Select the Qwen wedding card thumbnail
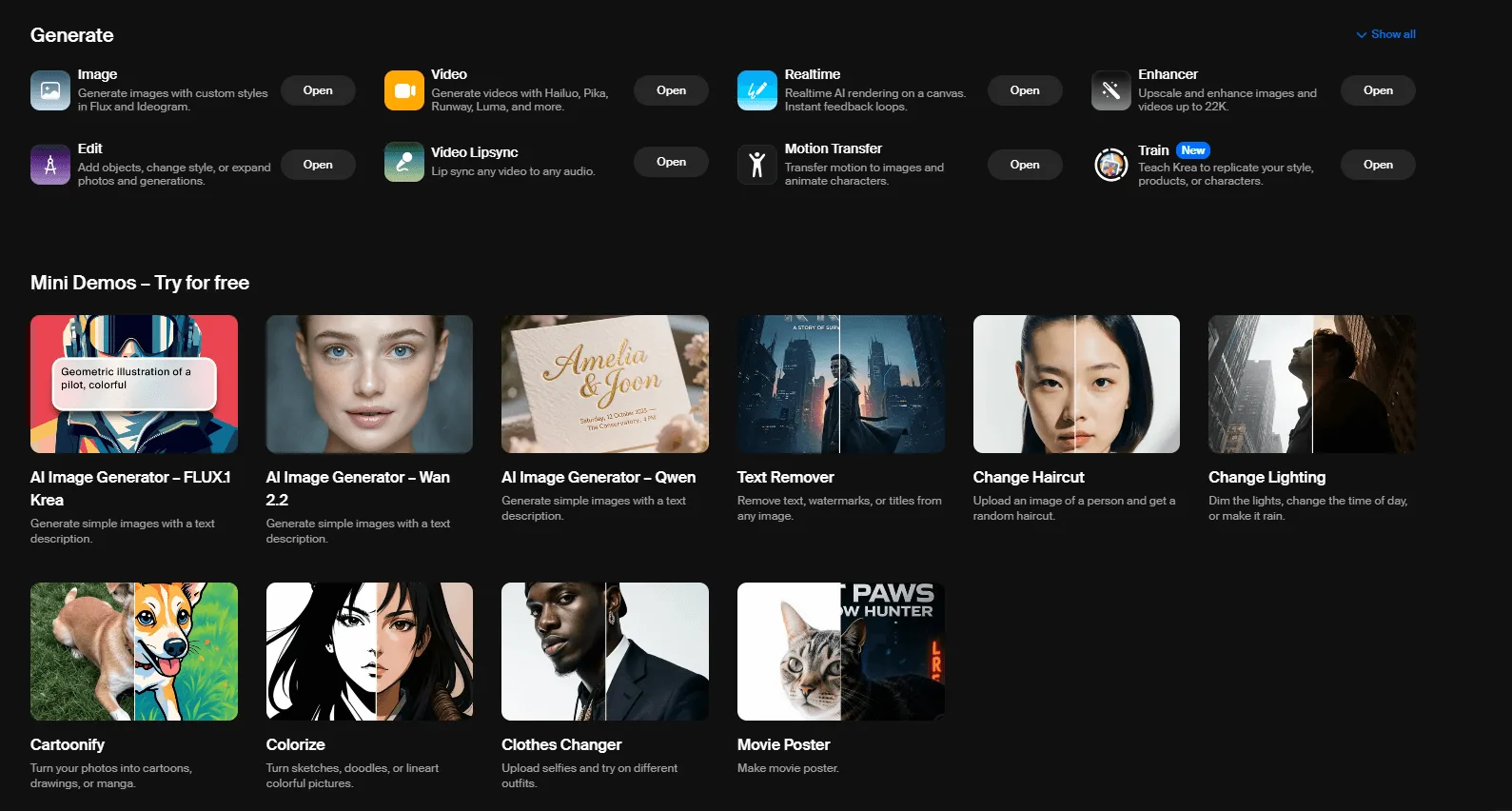This screenshot has width=1512, height=811. [605, 384]
